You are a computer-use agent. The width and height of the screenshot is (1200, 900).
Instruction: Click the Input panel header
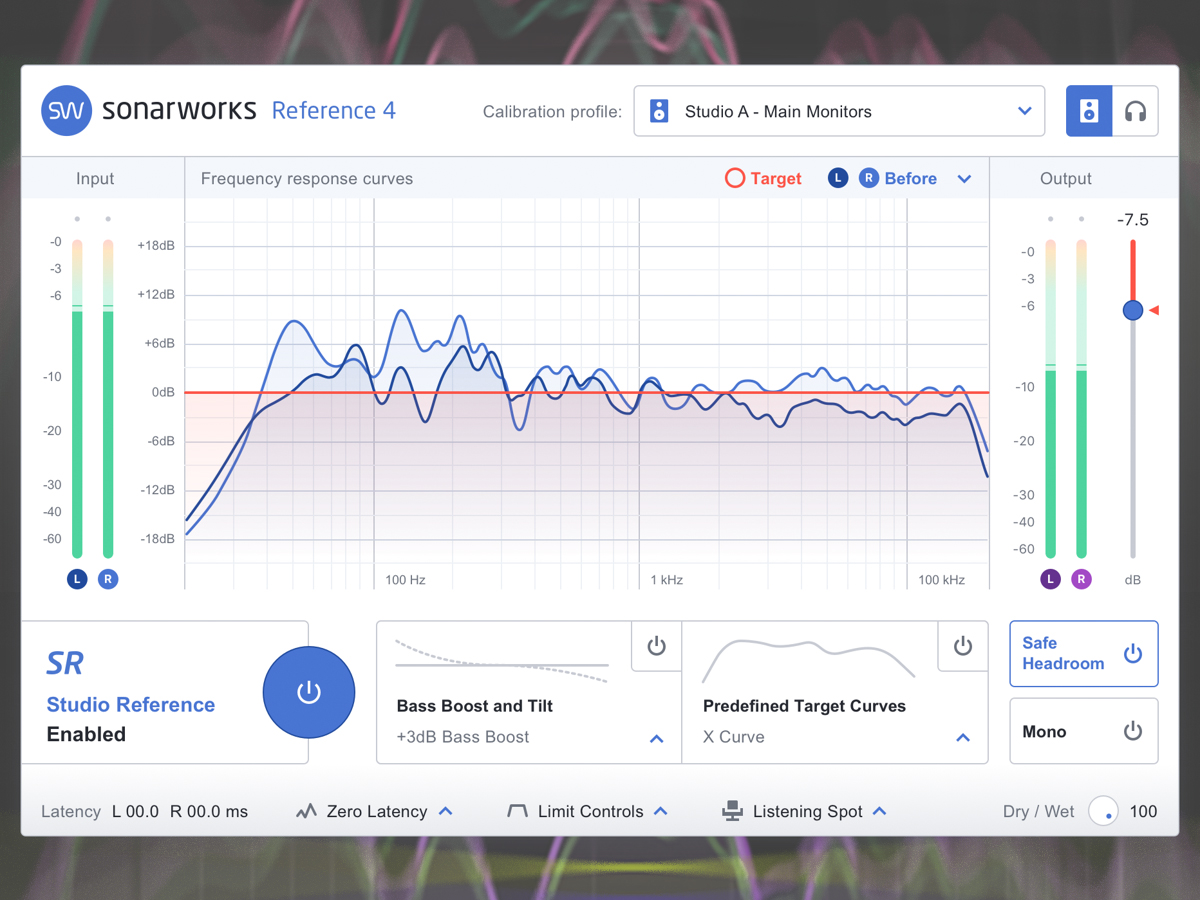pos(95,178)
